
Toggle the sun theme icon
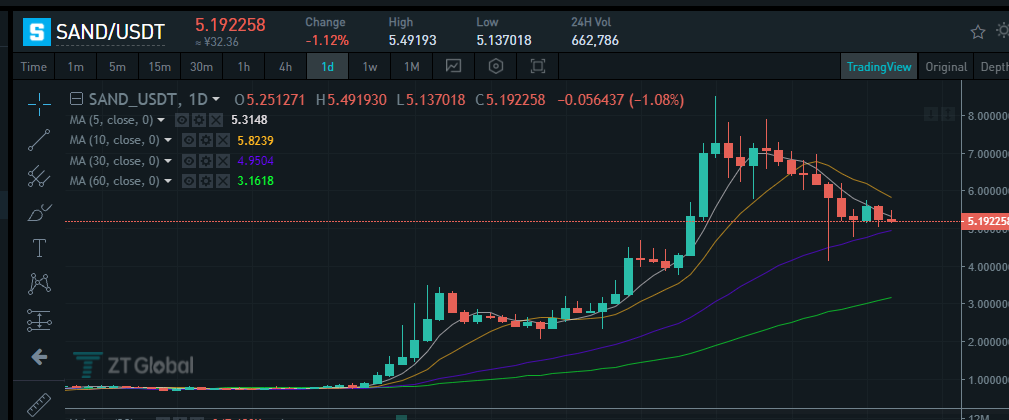(1003, 31)
